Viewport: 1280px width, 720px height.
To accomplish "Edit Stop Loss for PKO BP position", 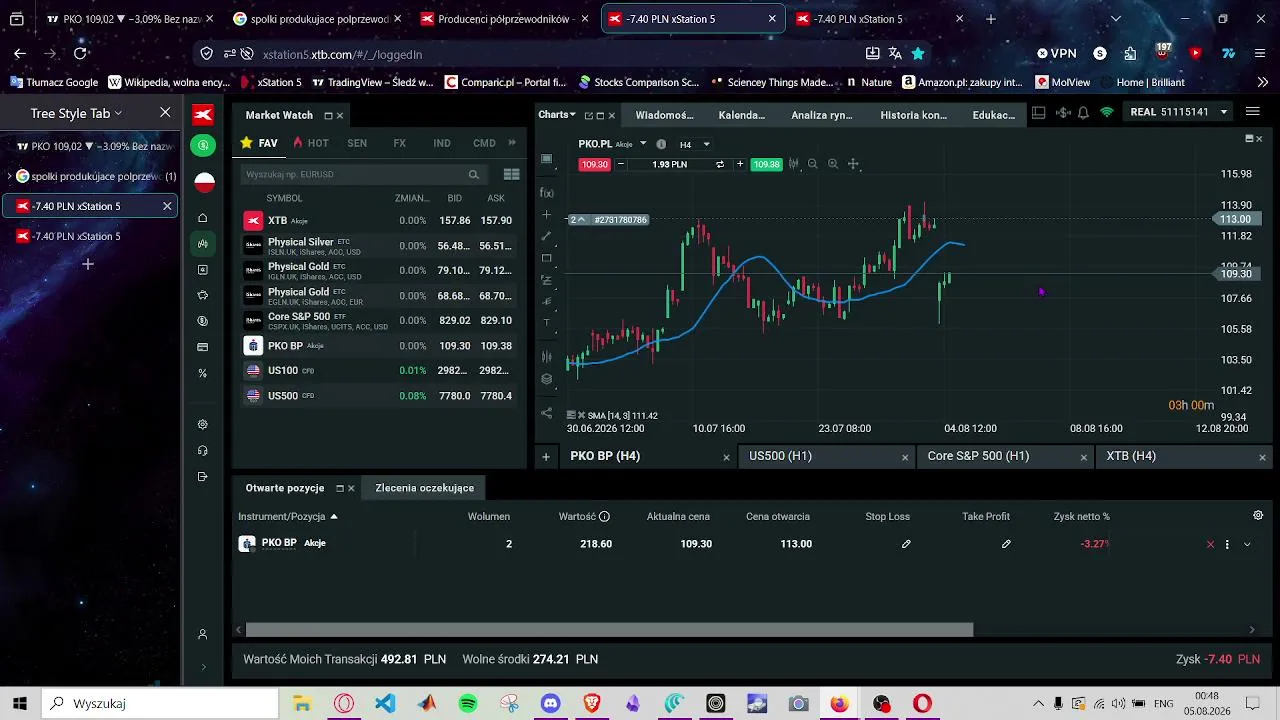I will pyautogui.click(x=906, y=544).
